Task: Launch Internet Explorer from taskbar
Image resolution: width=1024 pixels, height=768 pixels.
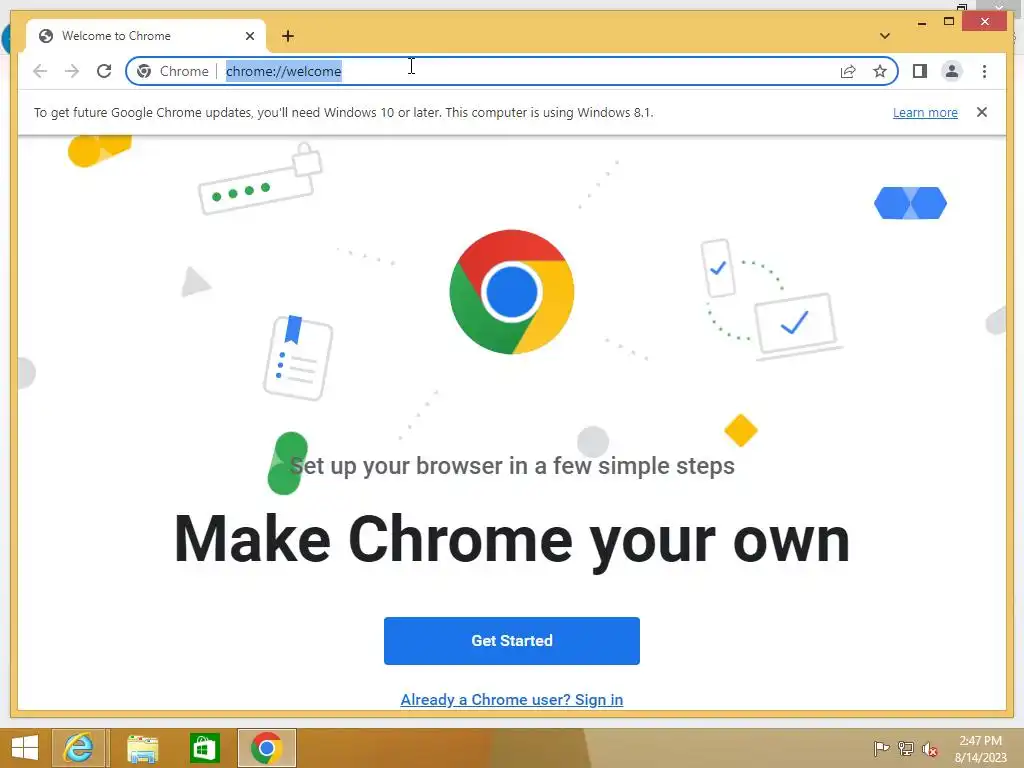Action: point(78,748)
